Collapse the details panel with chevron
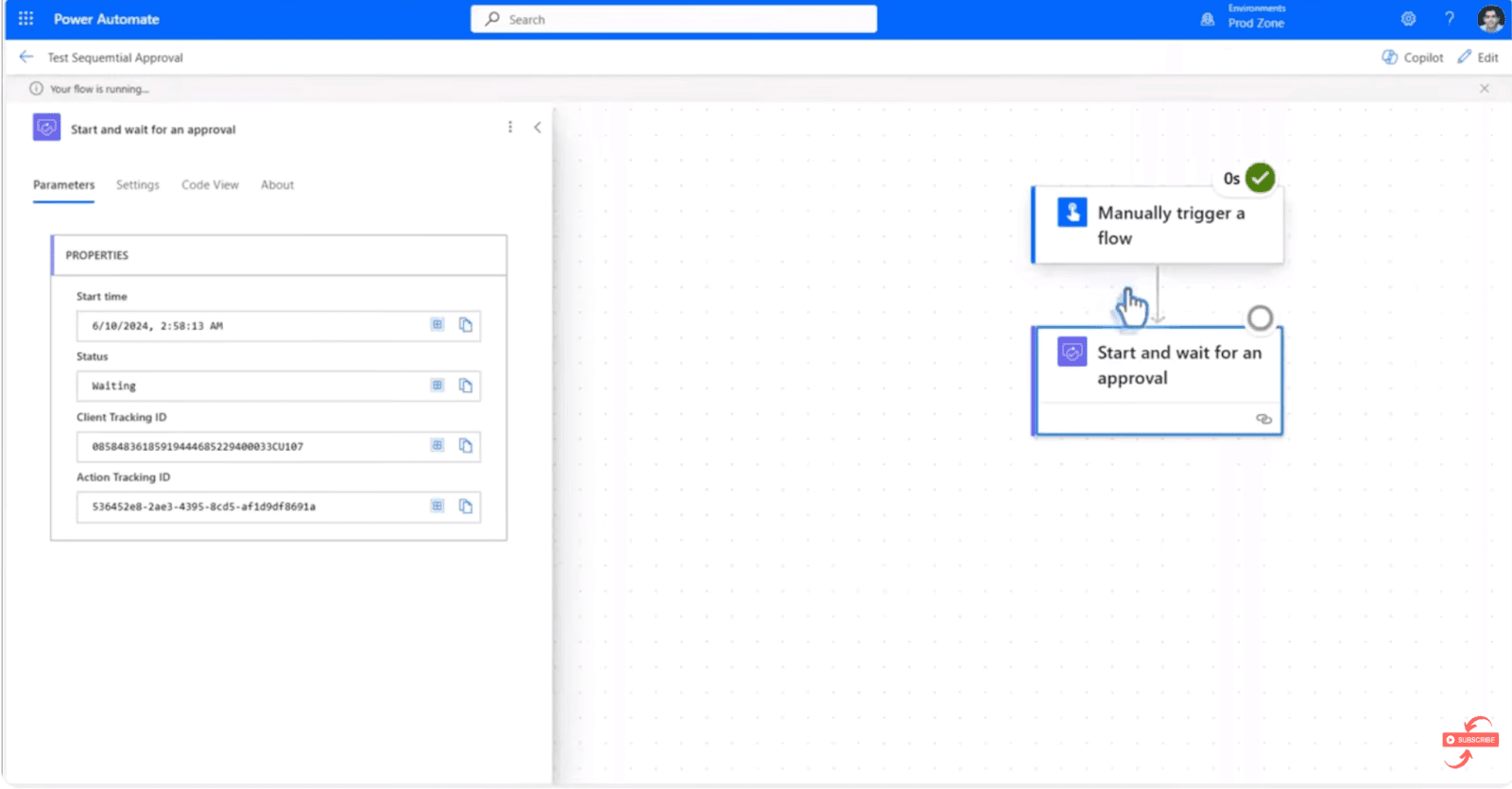The image size is (1512, 789). point(538,128)
